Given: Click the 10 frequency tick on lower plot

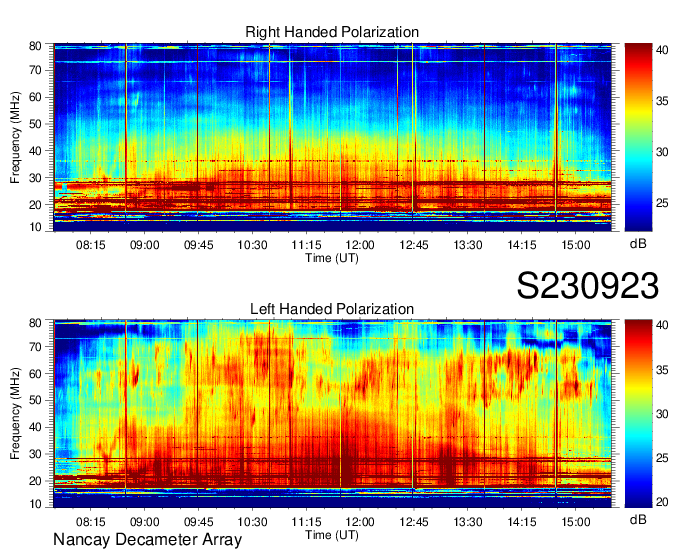Looking at the screenshot, I should click(x=35, y=504).
